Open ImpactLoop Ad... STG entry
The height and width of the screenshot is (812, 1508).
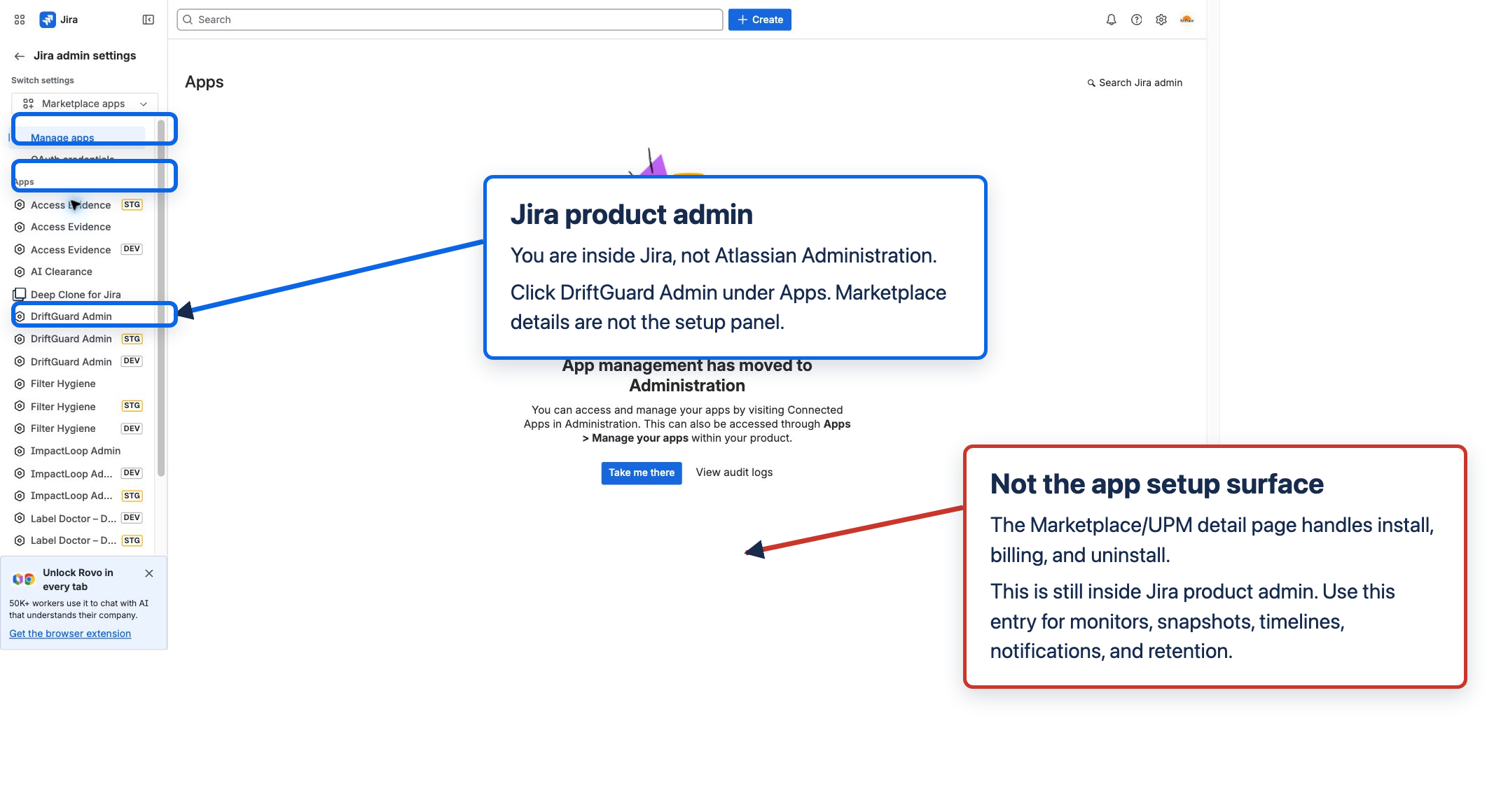click(78, 496)
